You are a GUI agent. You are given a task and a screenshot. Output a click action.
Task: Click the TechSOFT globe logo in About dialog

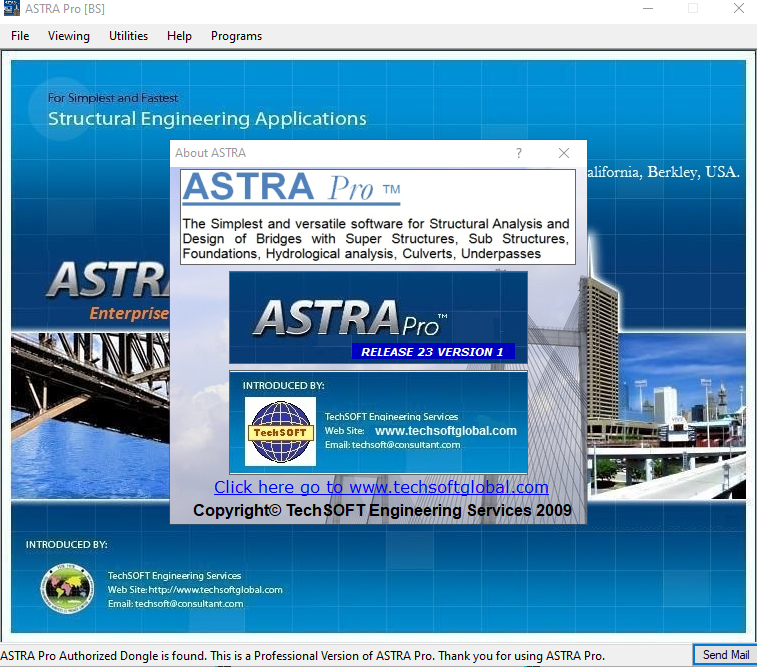point(280,431)
